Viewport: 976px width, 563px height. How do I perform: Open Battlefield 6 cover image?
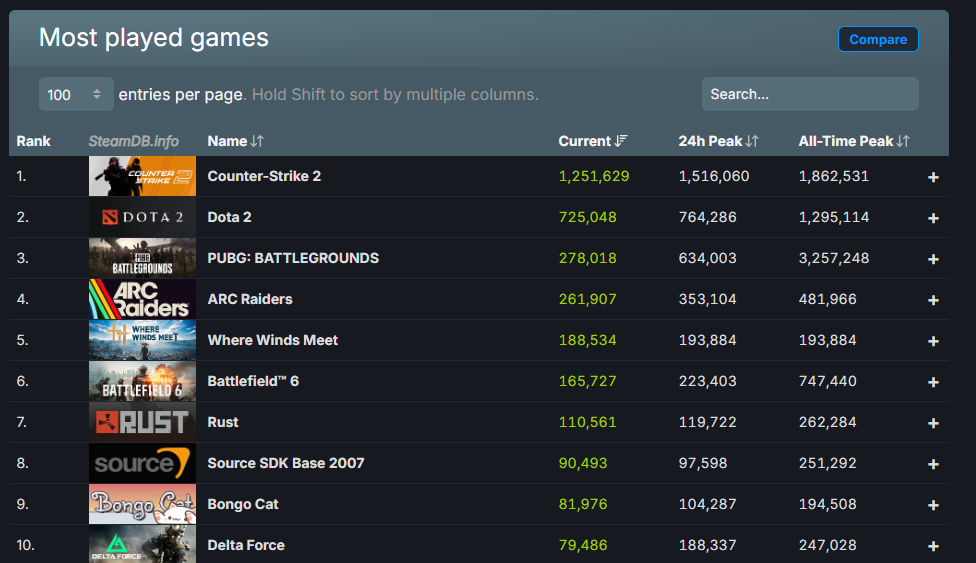142,381
